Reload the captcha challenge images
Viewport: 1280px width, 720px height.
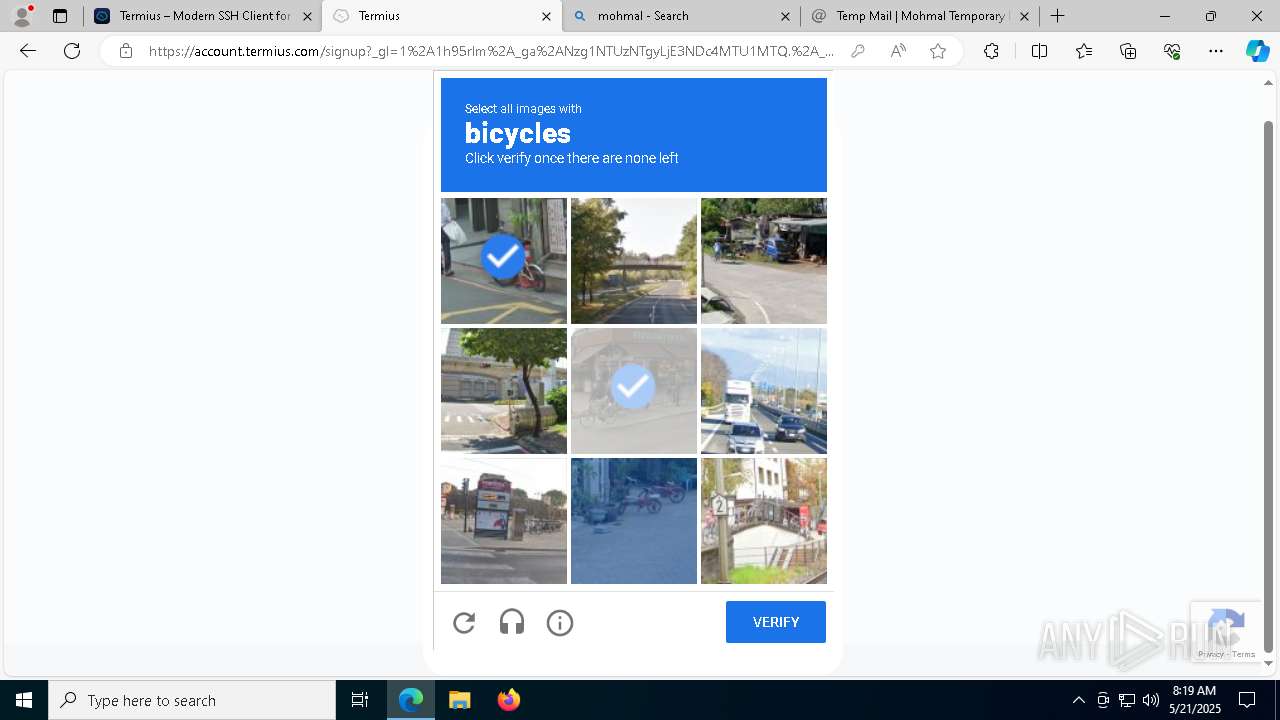[464, 623]
